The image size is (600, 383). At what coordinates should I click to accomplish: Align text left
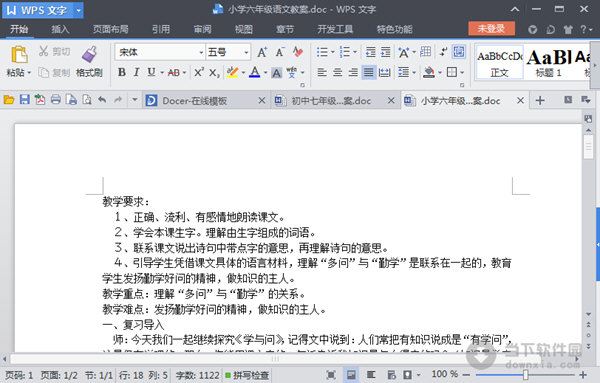(x=322, y=72)
